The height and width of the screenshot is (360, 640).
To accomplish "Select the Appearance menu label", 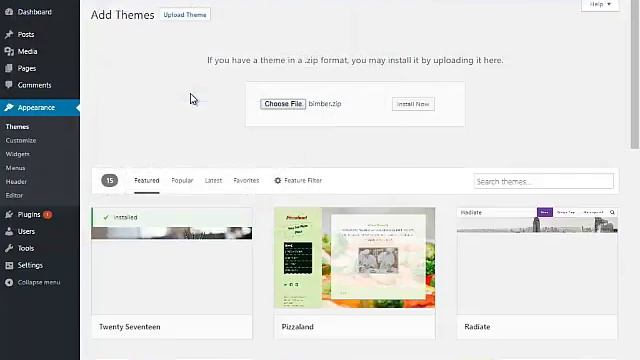I will coord(36,107).
